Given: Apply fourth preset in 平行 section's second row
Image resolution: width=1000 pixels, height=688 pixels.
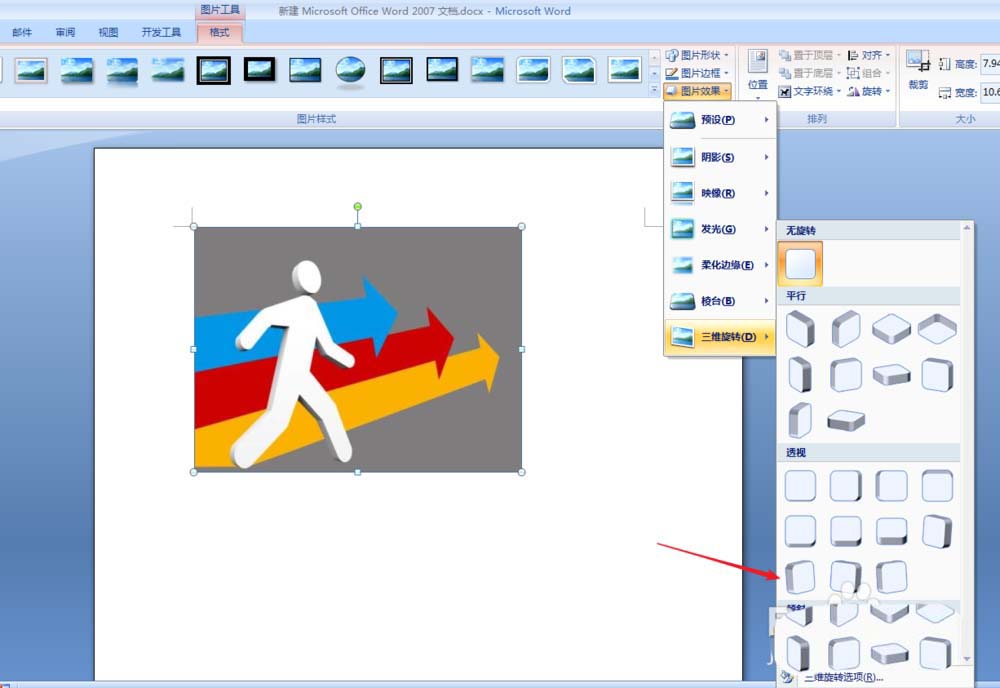Looking at the screenshot, I should (x=937, y=374).
